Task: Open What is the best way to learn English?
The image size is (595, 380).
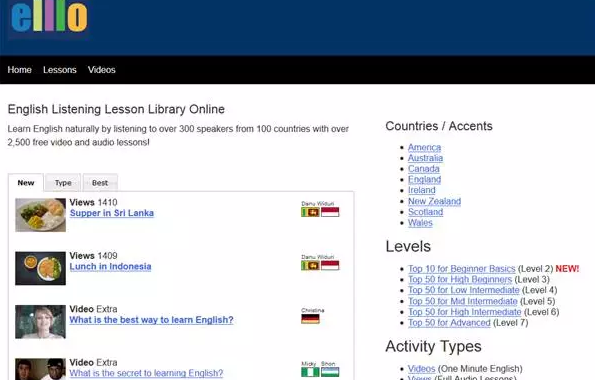Action: (151, 320)
